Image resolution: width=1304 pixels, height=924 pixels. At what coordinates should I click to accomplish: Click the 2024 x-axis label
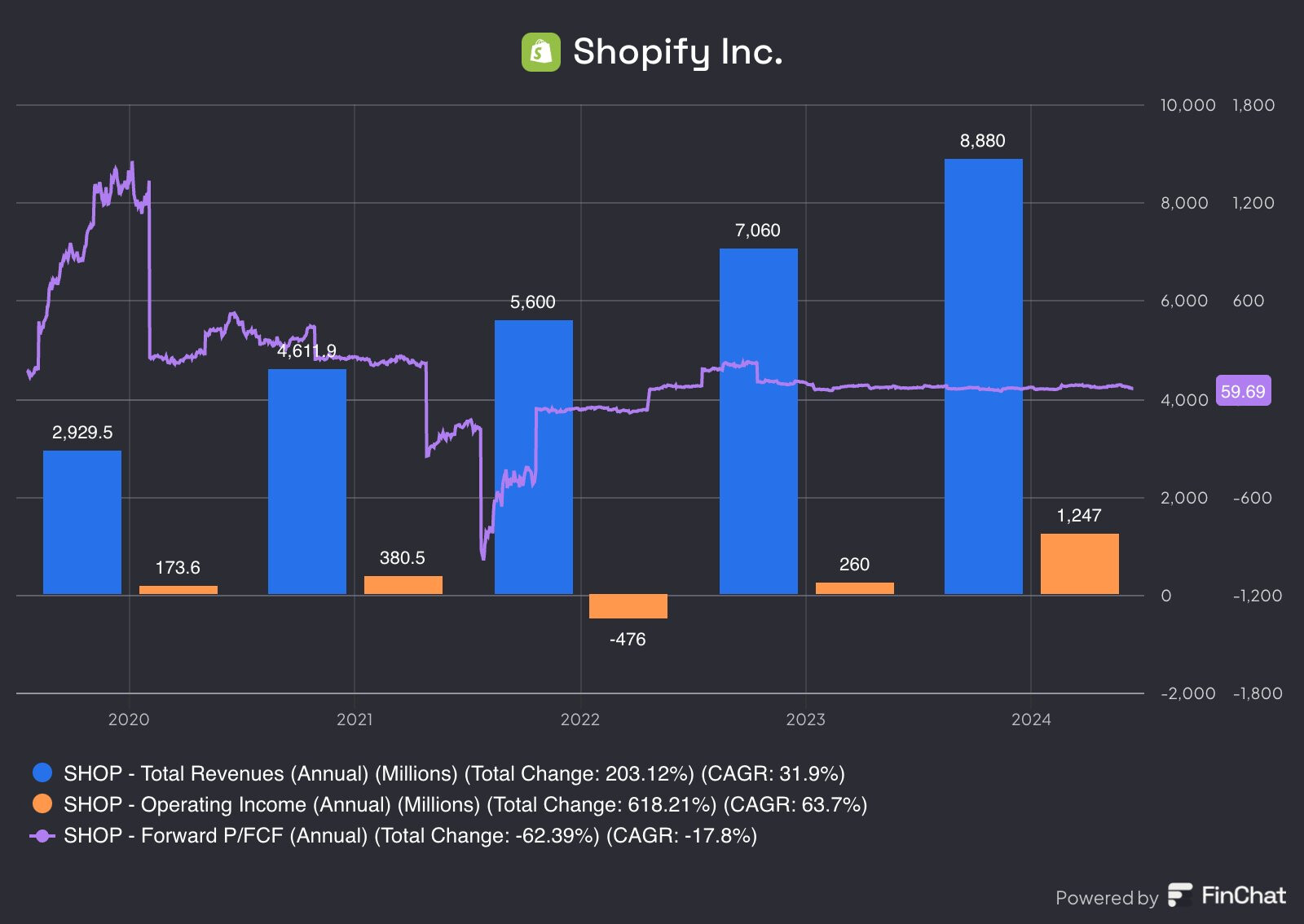[1031, 719]
